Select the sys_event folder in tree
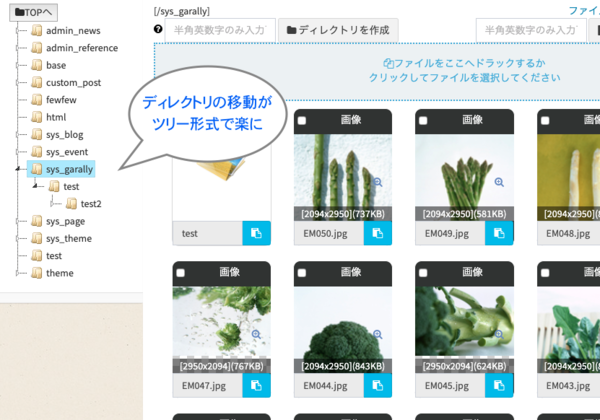The height and width of the screenshot is (420, 600). pyautogui.click(x=67, y=152)
